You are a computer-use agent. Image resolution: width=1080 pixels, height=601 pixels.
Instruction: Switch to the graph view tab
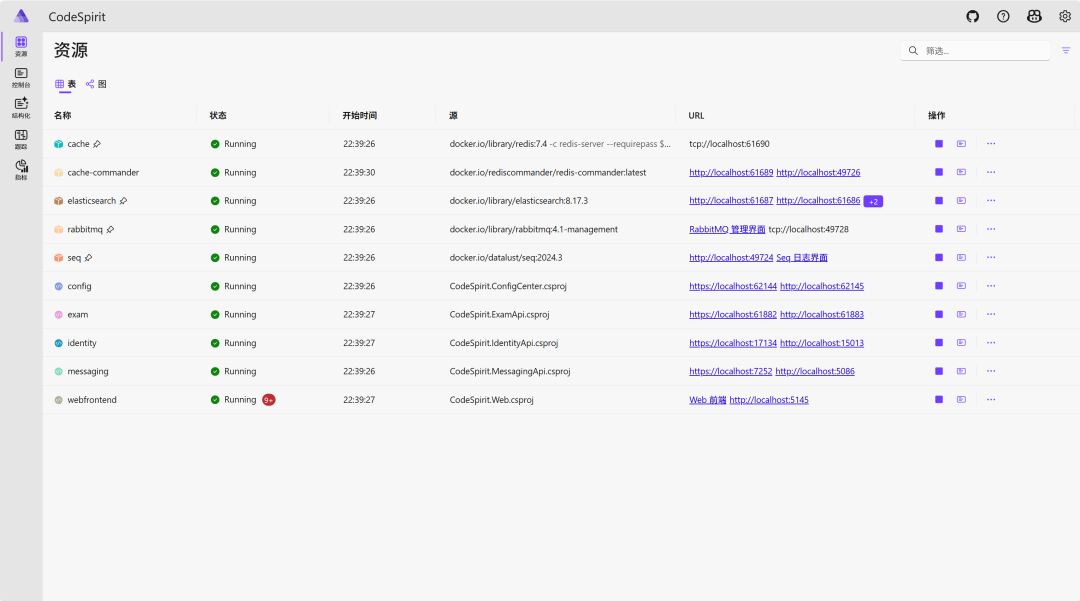[96, 84]
